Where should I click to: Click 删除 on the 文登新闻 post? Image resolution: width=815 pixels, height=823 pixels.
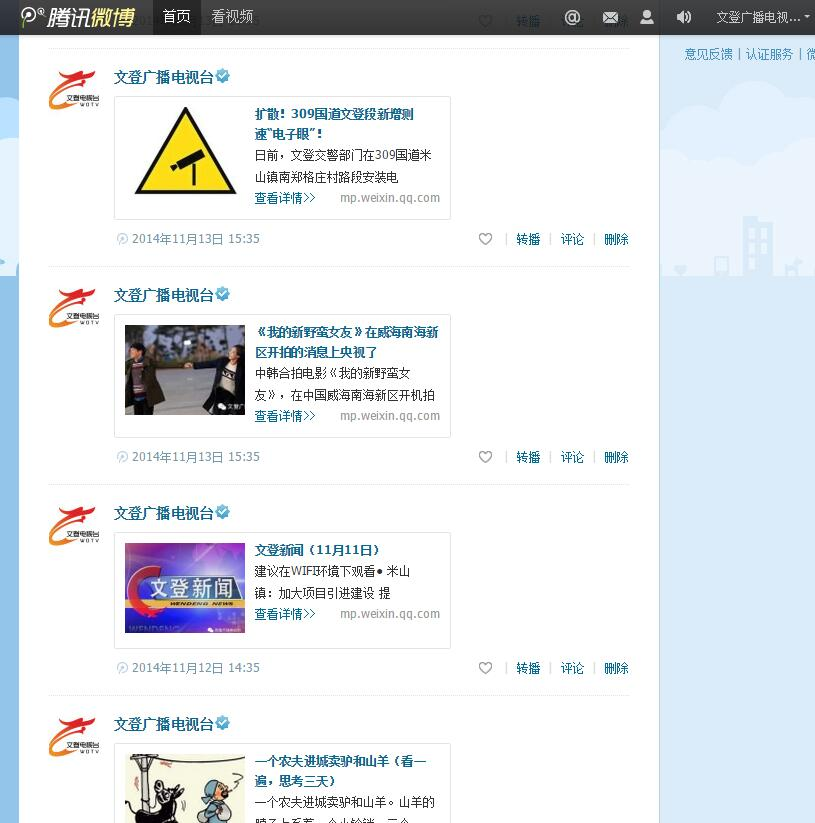click(616, 668)
